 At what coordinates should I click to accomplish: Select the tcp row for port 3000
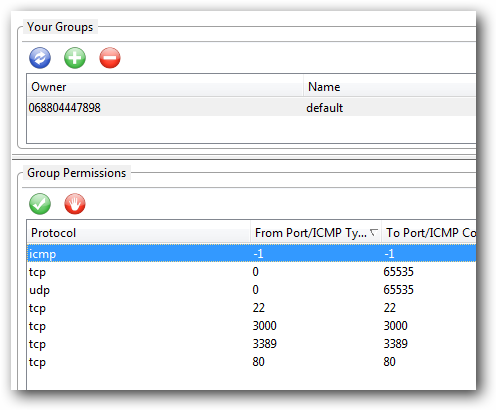pos(251,326)
